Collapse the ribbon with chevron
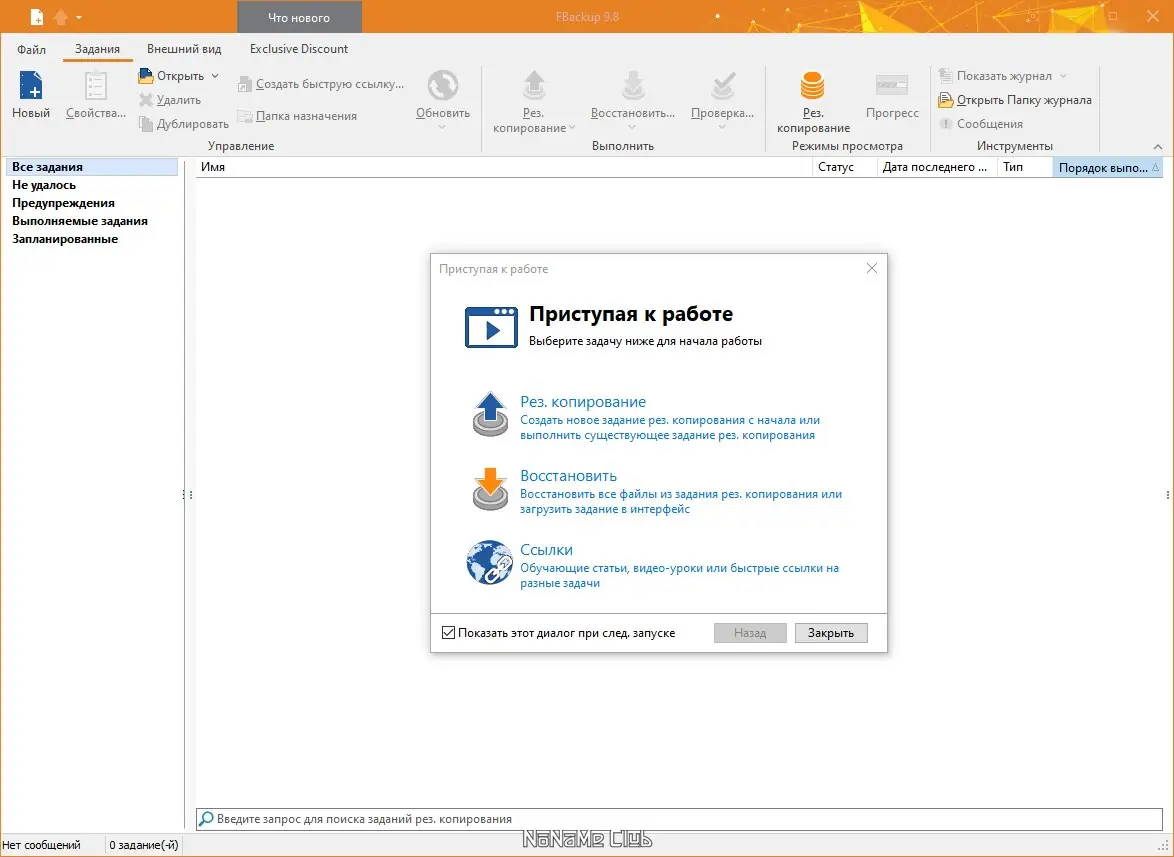This screenshot has width=1174, height=857. (x=1158, y=147)
